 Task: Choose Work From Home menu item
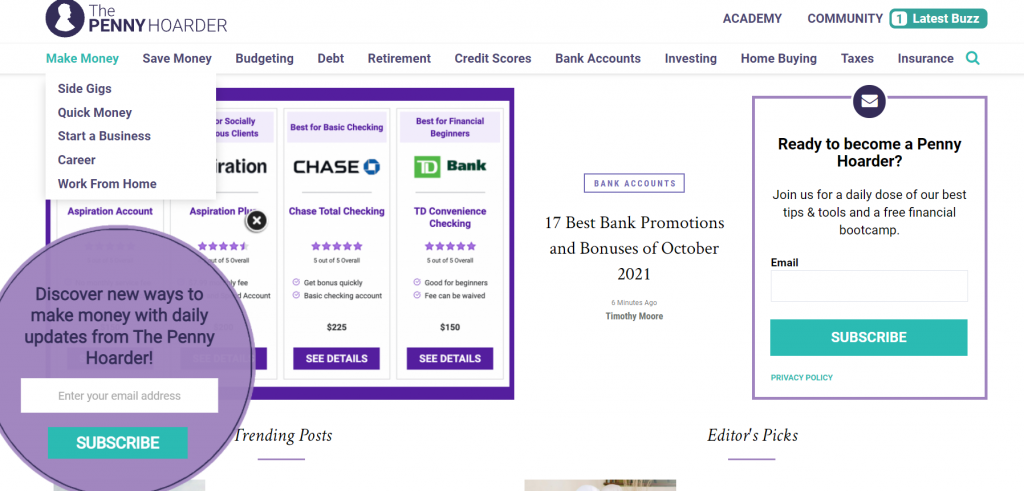pos(107,184)
